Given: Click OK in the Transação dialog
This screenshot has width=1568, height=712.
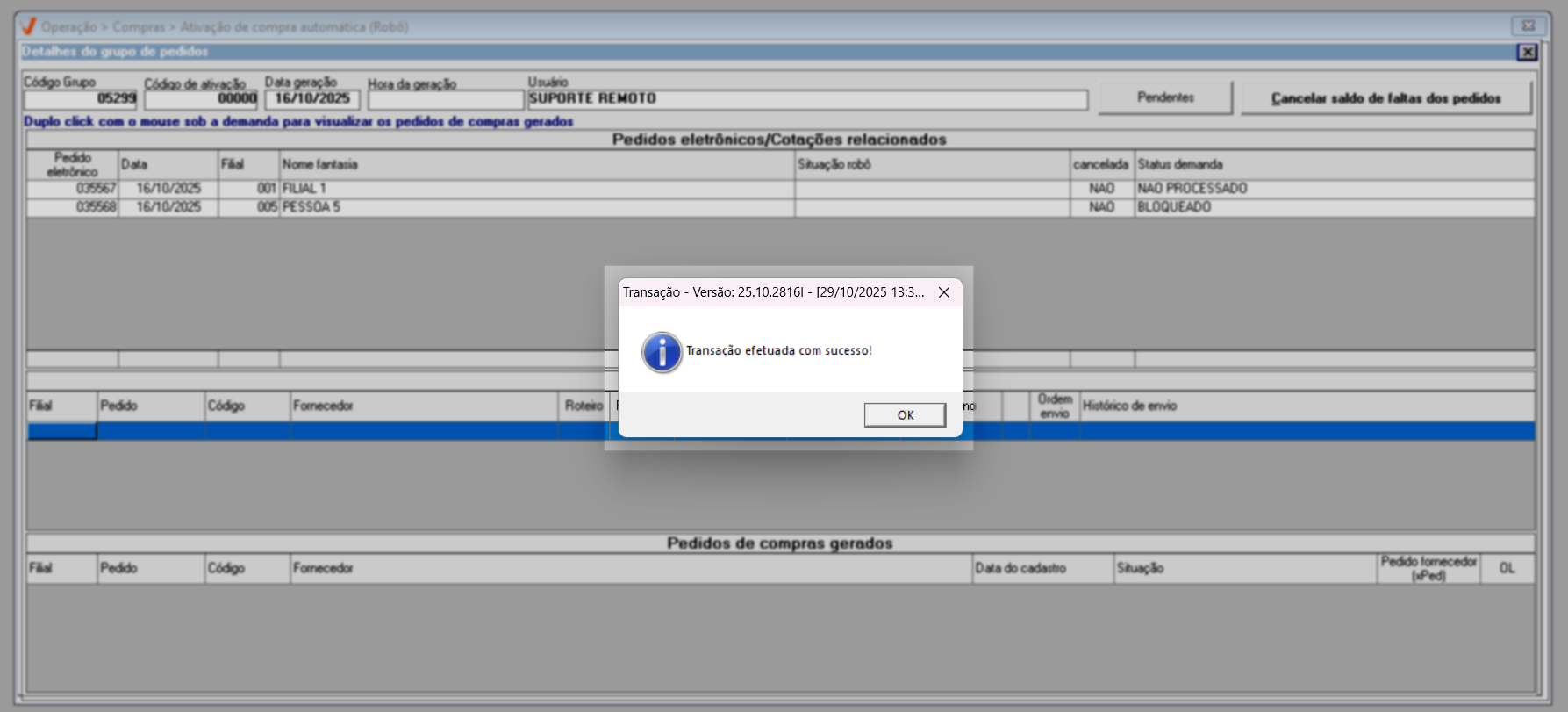Looking at the screenshot, I should [x=905, y=415].
